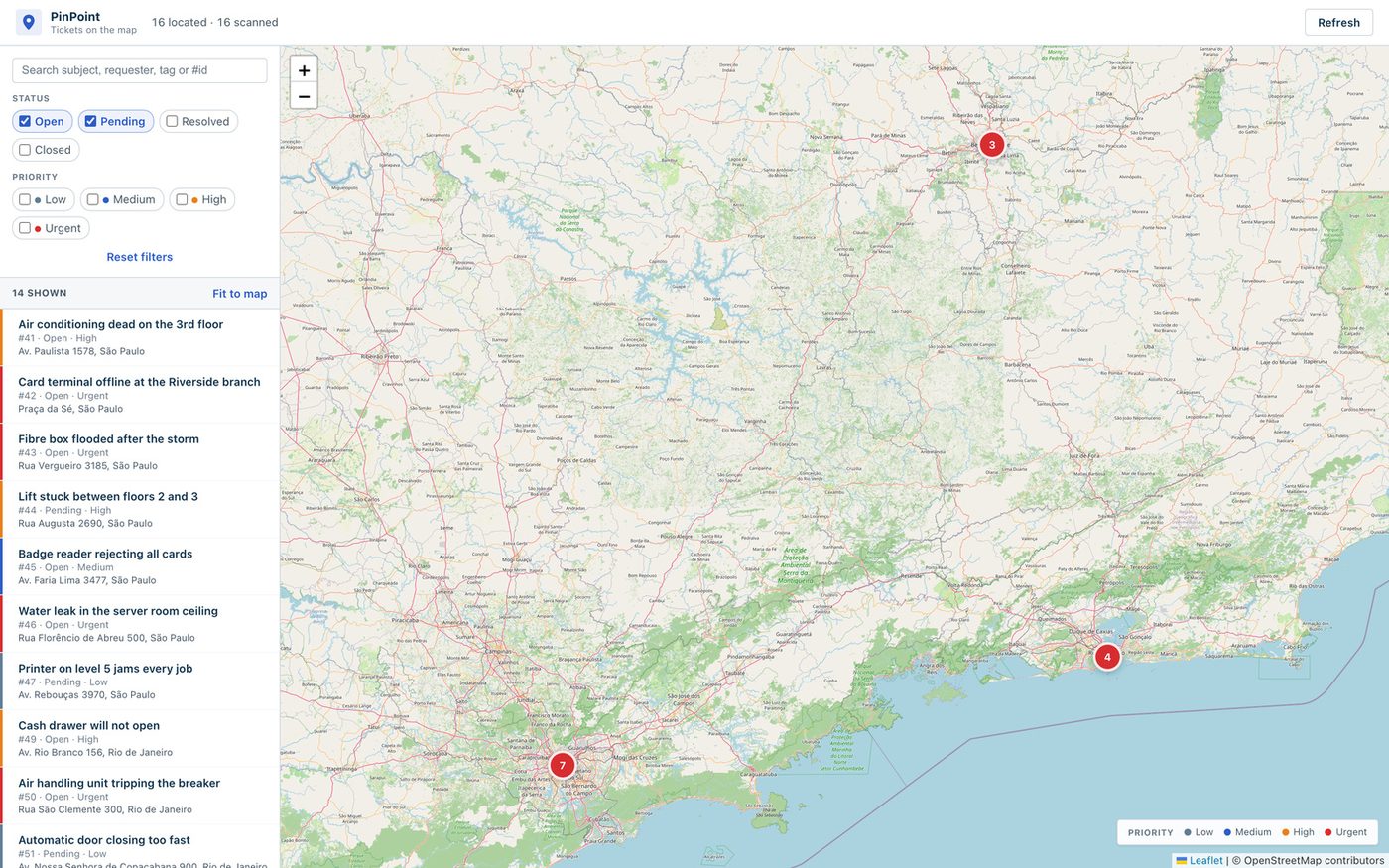The width and height of the screenshot is (1389, 868).
Task: Select ticket Card terminal offline at the Riverside branch
Action: [x=140, y=395]
